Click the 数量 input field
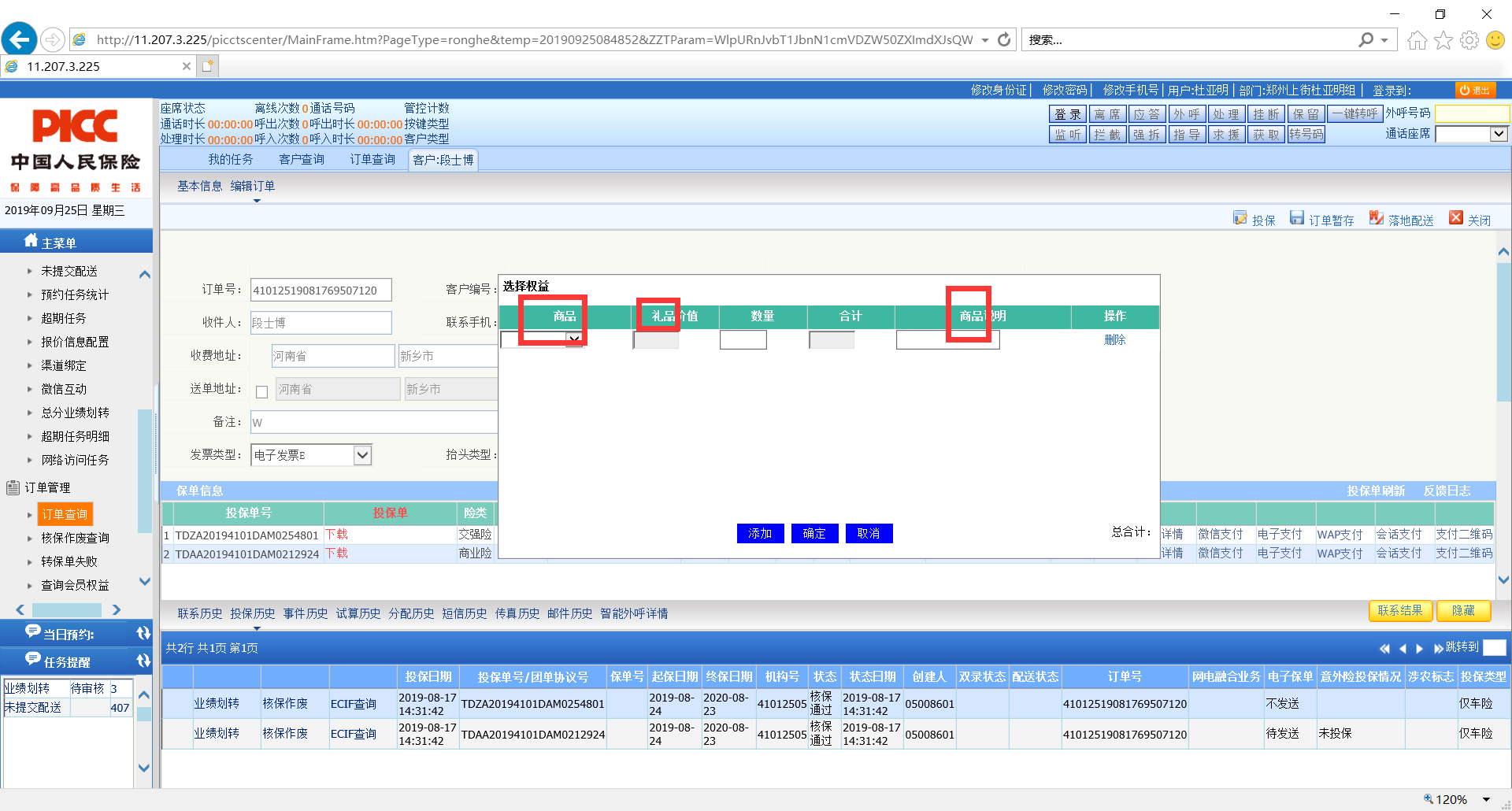Image resolution: width=1512 pixels, height=811 pixels. coord(743,340)
